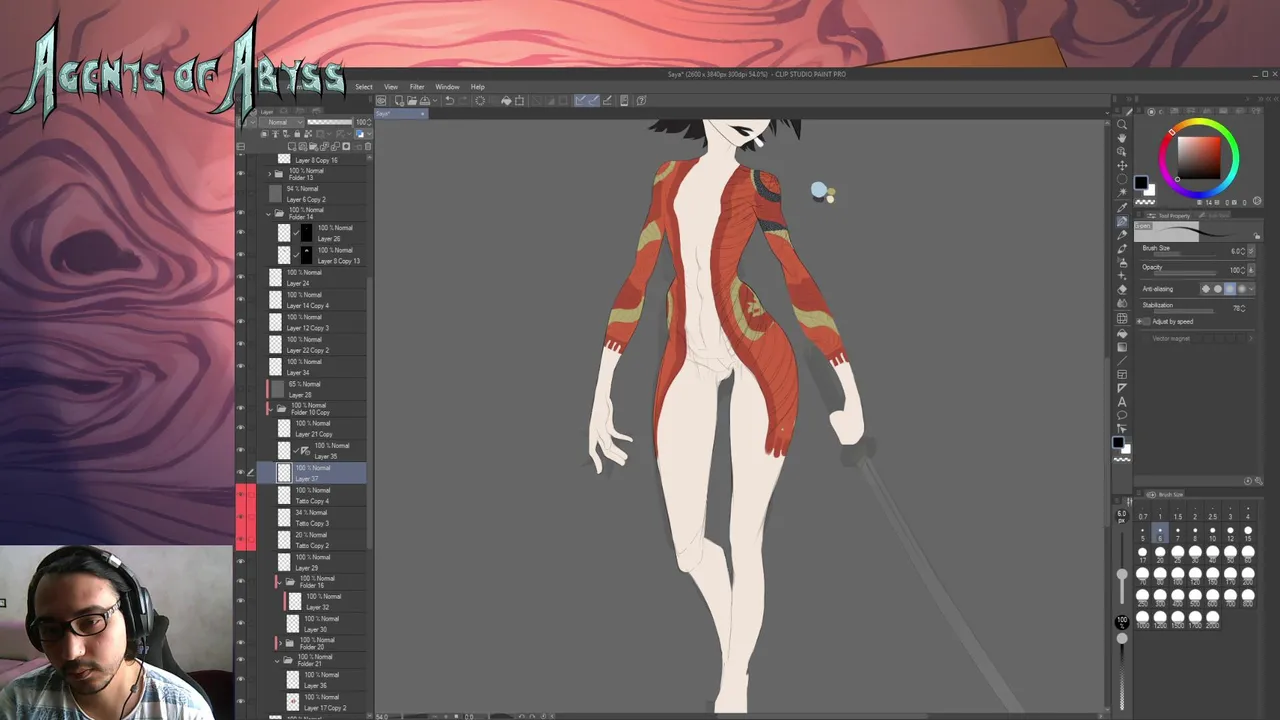
Task: Expand Folder 20 in layer list
Action: [x=278, y=643]
